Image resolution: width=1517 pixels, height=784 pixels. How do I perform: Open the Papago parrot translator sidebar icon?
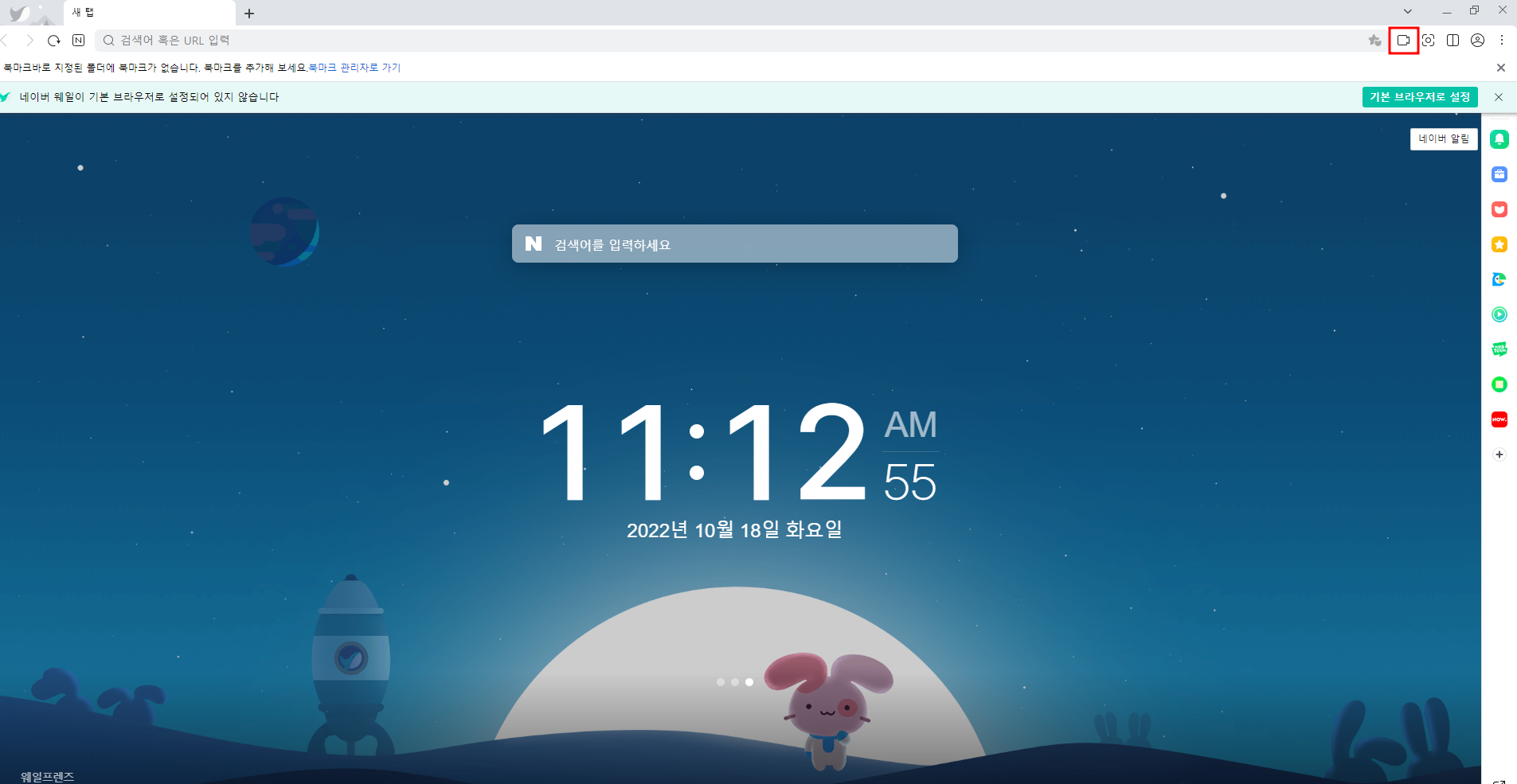1499,279
